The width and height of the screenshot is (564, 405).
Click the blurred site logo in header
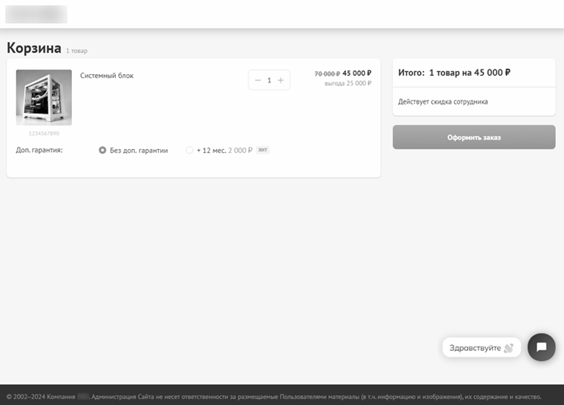(36, 14)
